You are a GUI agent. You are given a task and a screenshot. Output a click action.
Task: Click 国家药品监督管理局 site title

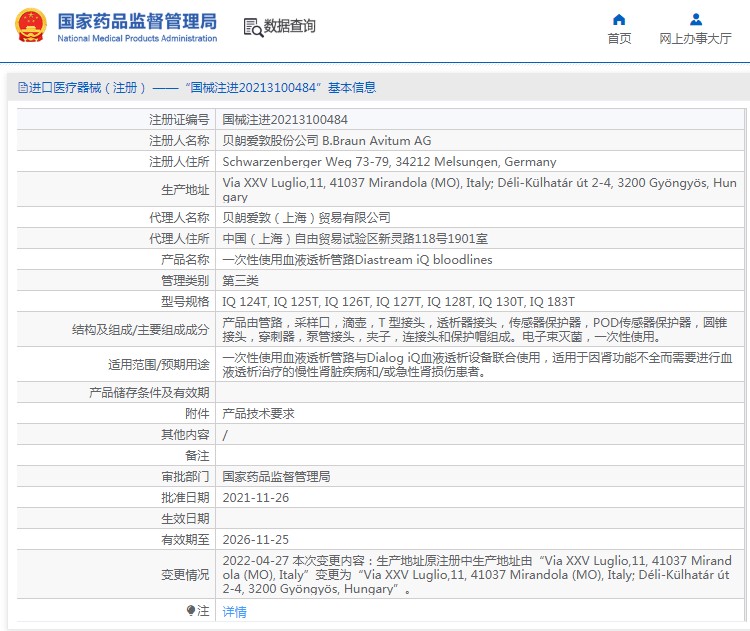[137, 22]
